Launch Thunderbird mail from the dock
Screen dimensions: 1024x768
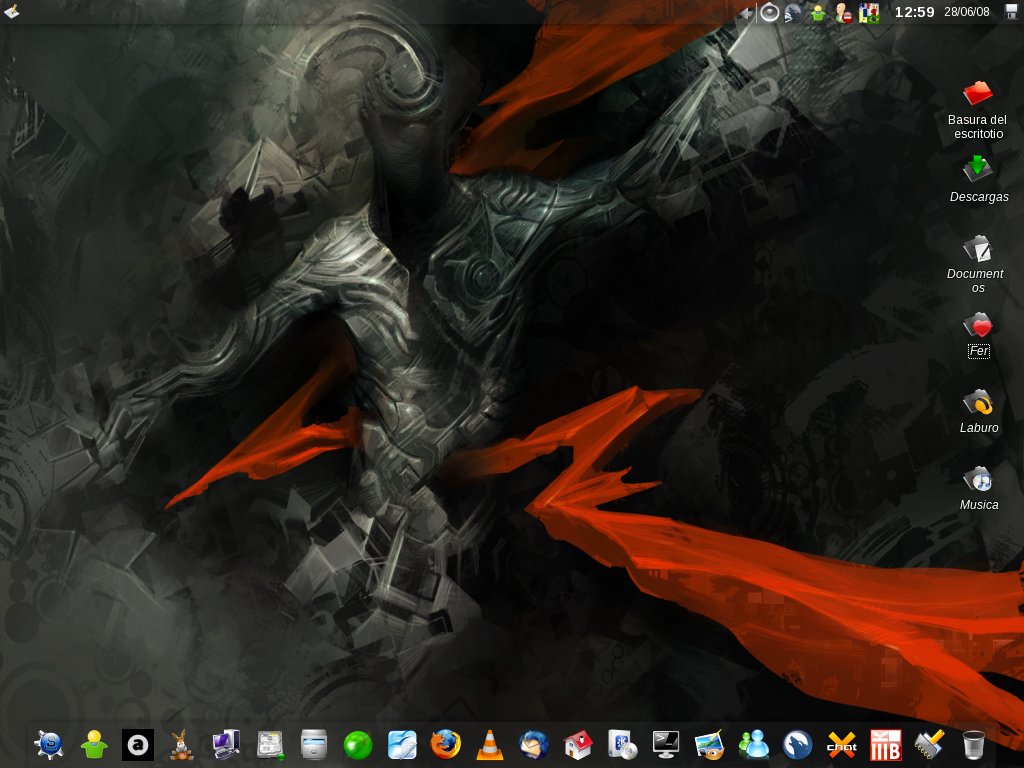pos(534,744)
